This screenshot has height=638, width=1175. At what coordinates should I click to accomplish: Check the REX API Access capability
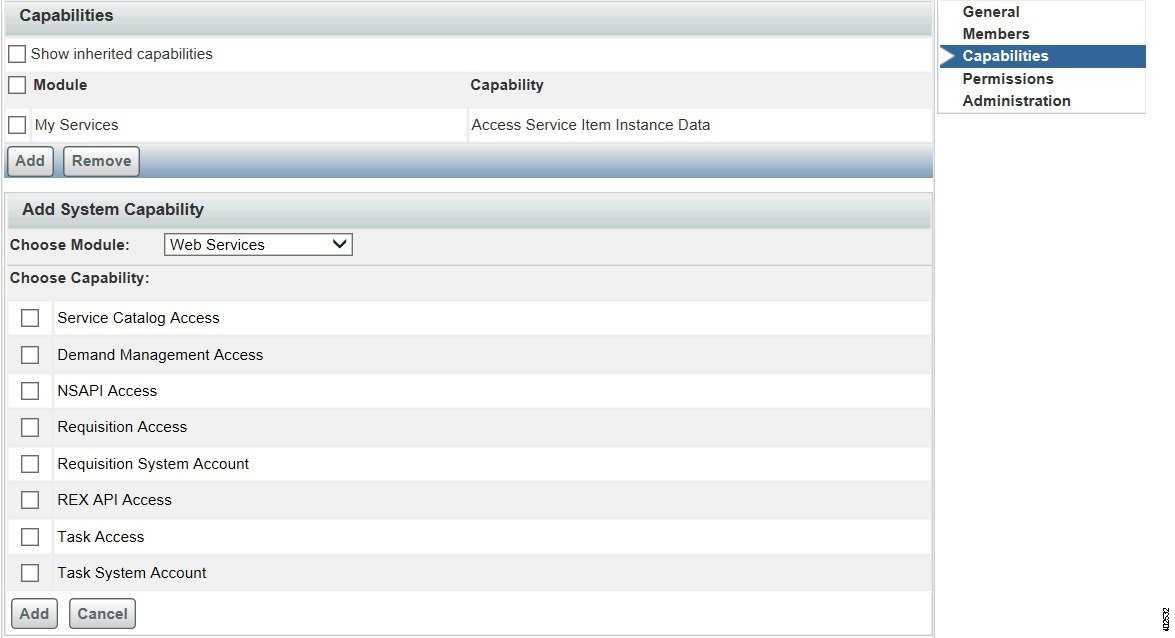29,499
